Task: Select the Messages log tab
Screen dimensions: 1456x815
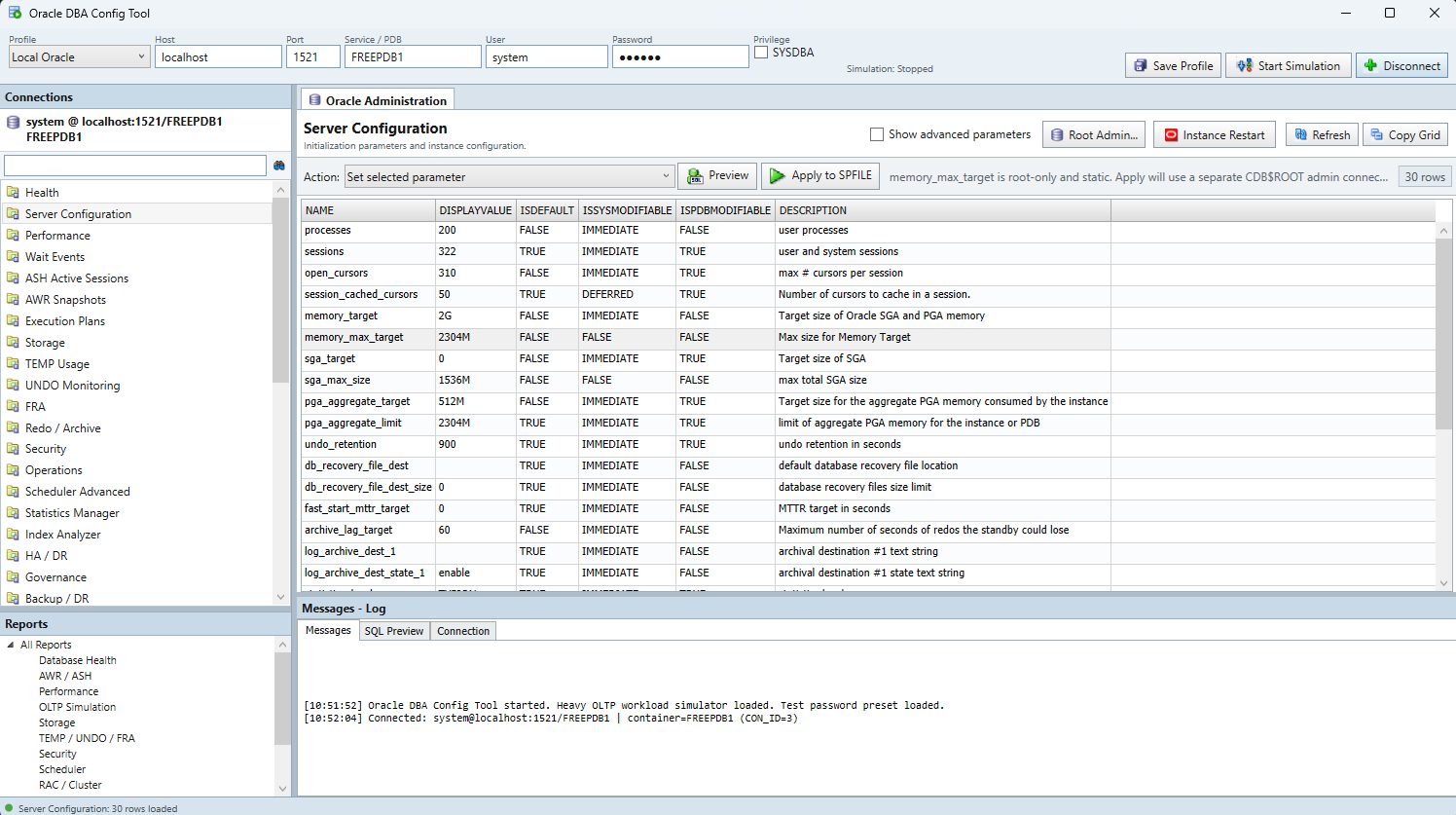Action: [328, 630]
